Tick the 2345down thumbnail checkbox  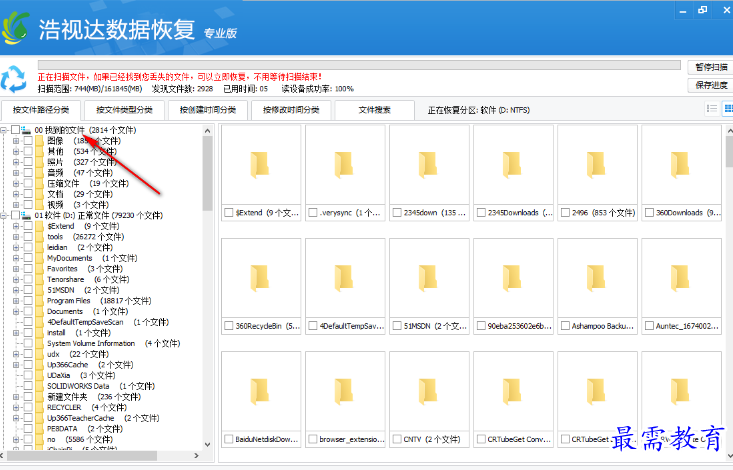click(397, 213)
